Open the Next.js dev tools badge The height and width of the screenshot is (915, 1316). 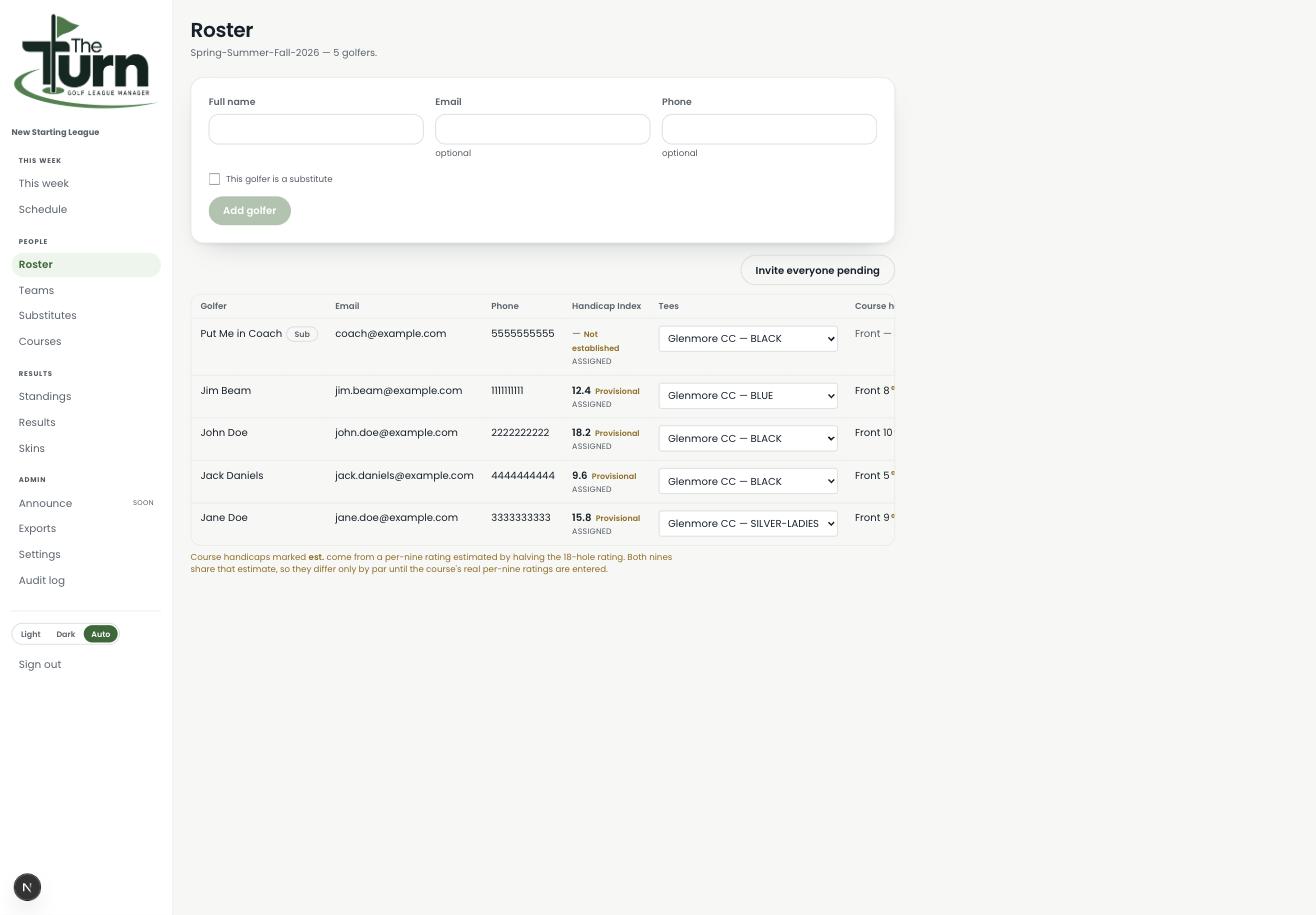[27, 887]
